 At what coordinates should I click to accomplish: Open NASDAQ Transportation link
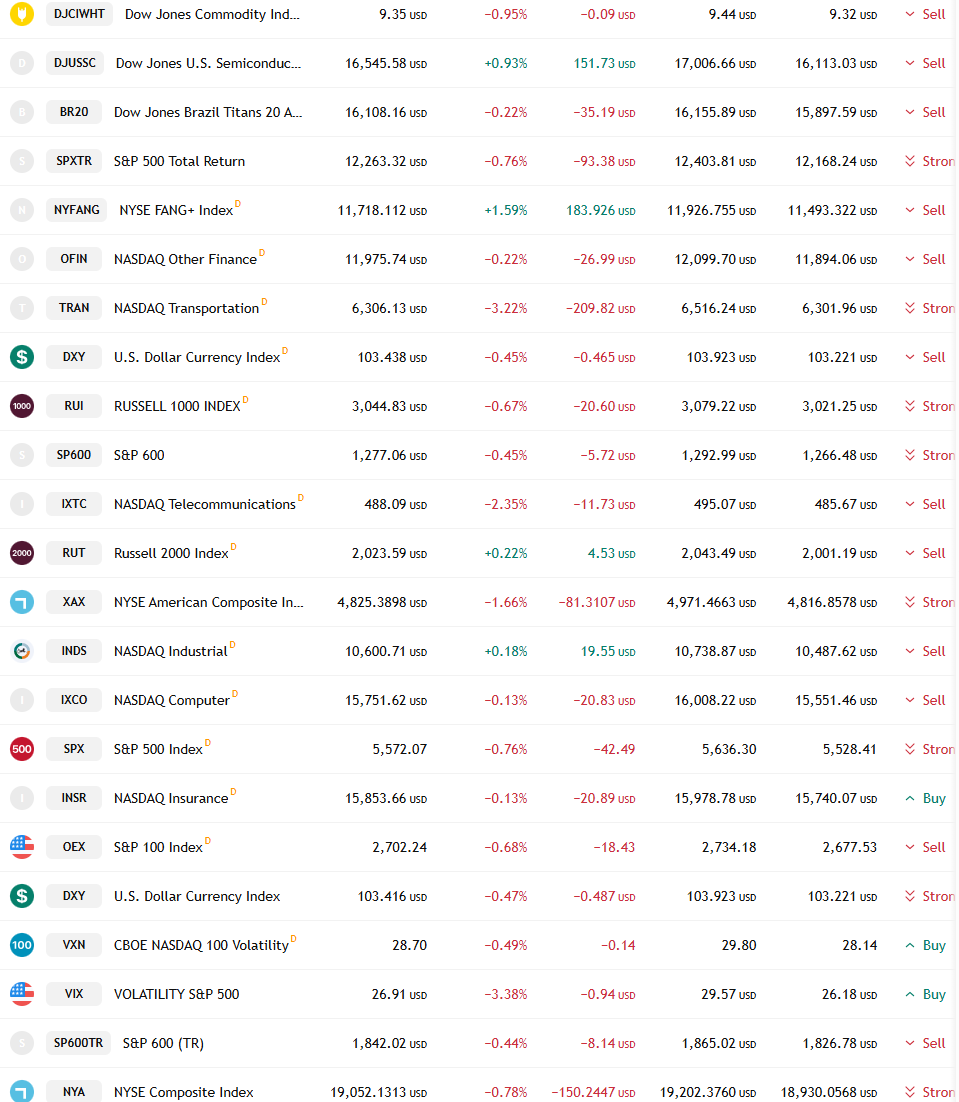coord(186,308)
